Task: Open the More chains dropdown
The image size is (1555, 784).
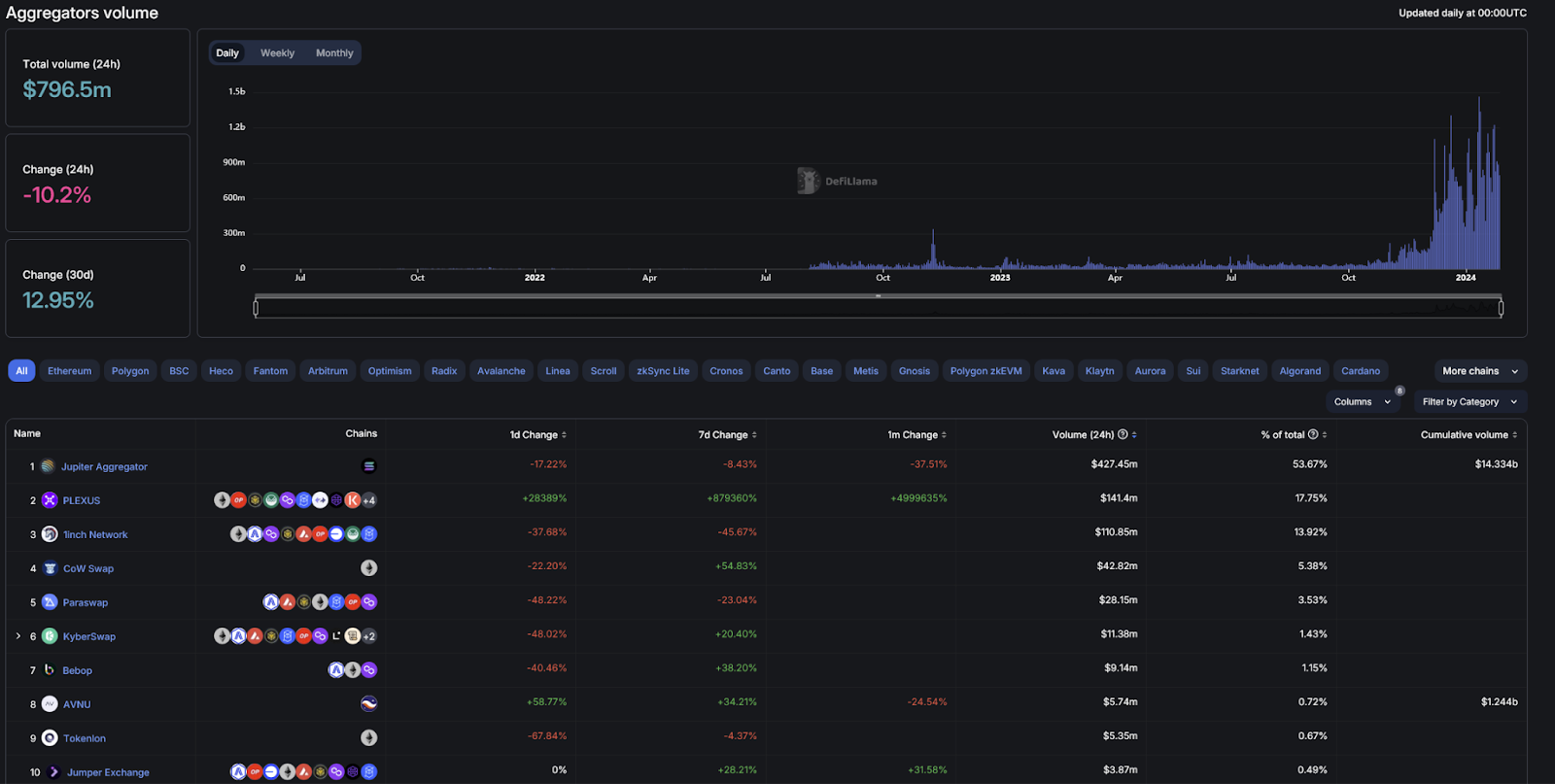Action: click(1480, 371)
